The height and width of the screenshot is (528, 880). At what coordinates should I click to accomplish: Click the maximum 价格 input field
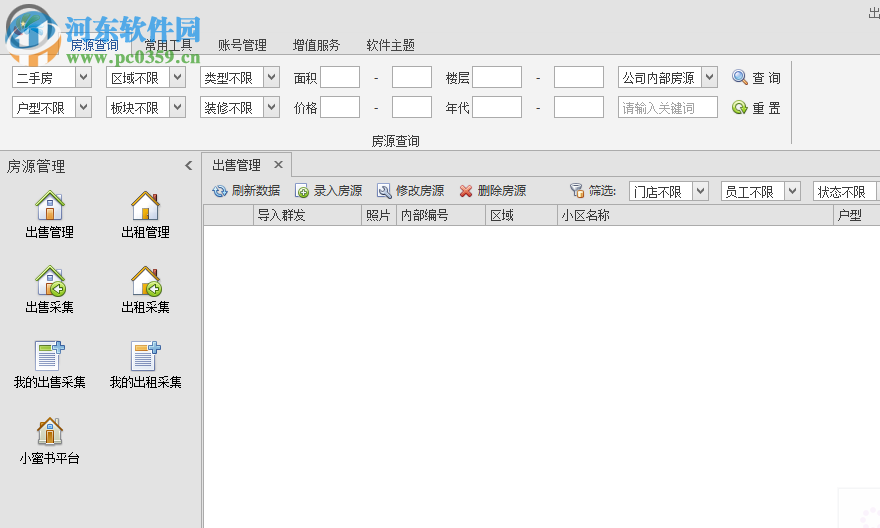click(x=412, y=107)
